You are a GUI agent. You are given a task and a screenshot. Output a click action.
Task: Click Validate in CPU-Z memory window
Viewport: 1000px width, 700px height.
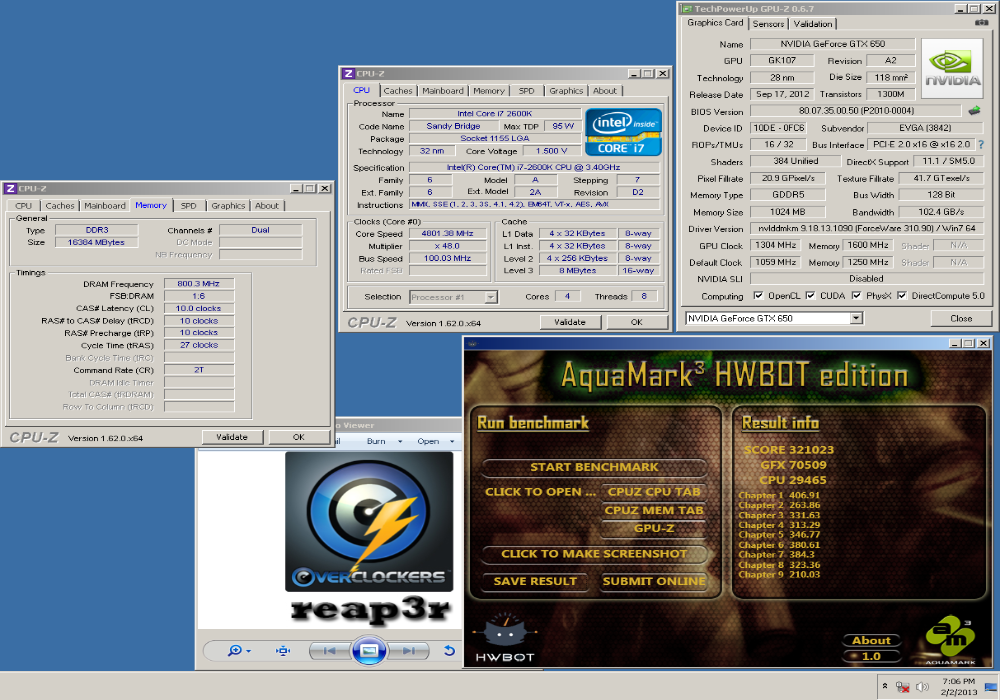(x=232, y=437)
